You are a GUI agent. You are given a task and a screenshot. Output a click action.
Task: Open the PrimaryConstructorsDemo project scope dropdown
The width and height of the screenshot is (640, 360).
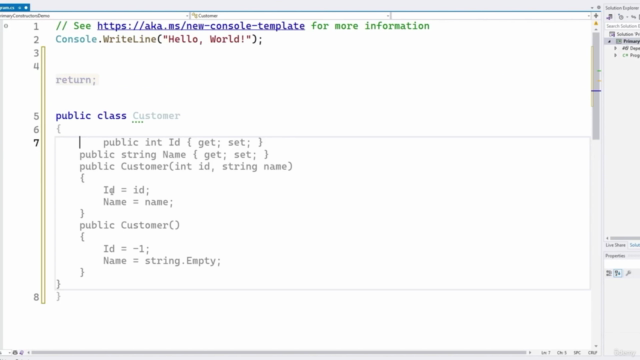point(95,16)
